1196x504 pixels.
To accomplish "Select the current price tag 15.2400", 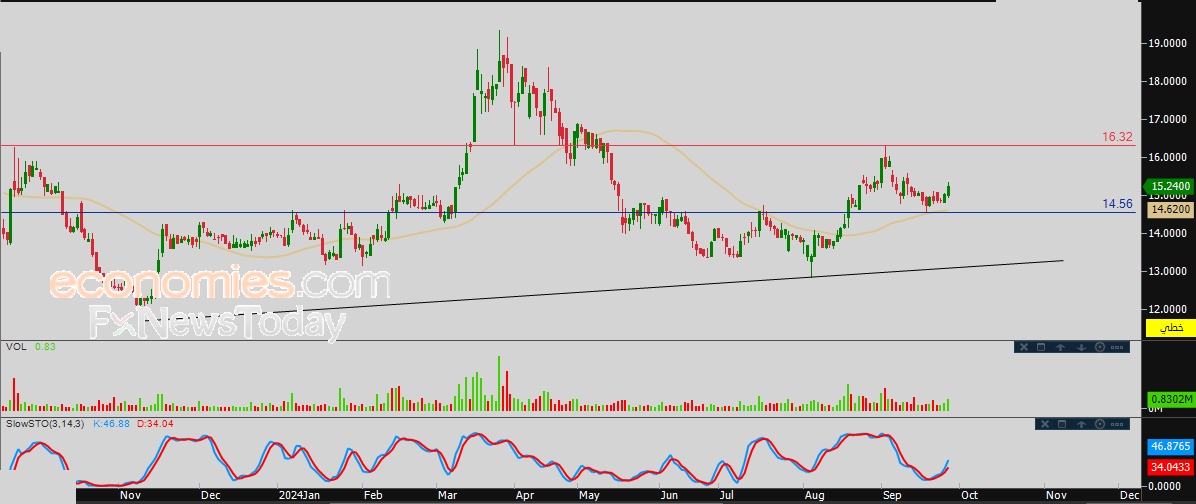I will coord(1168,186).
